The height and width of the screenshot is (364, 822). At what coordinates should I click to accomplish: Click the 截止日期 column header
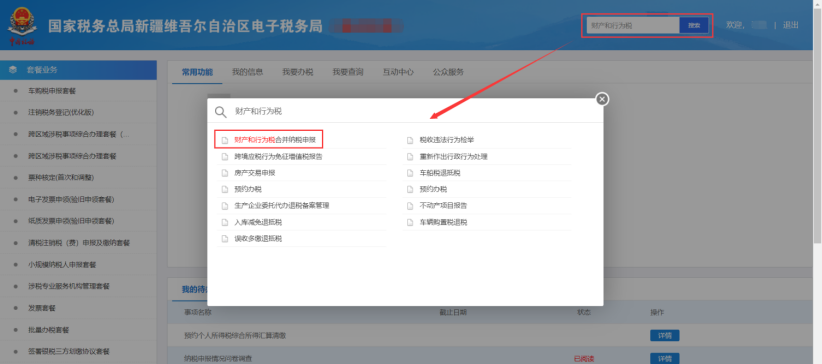(453, 312)
